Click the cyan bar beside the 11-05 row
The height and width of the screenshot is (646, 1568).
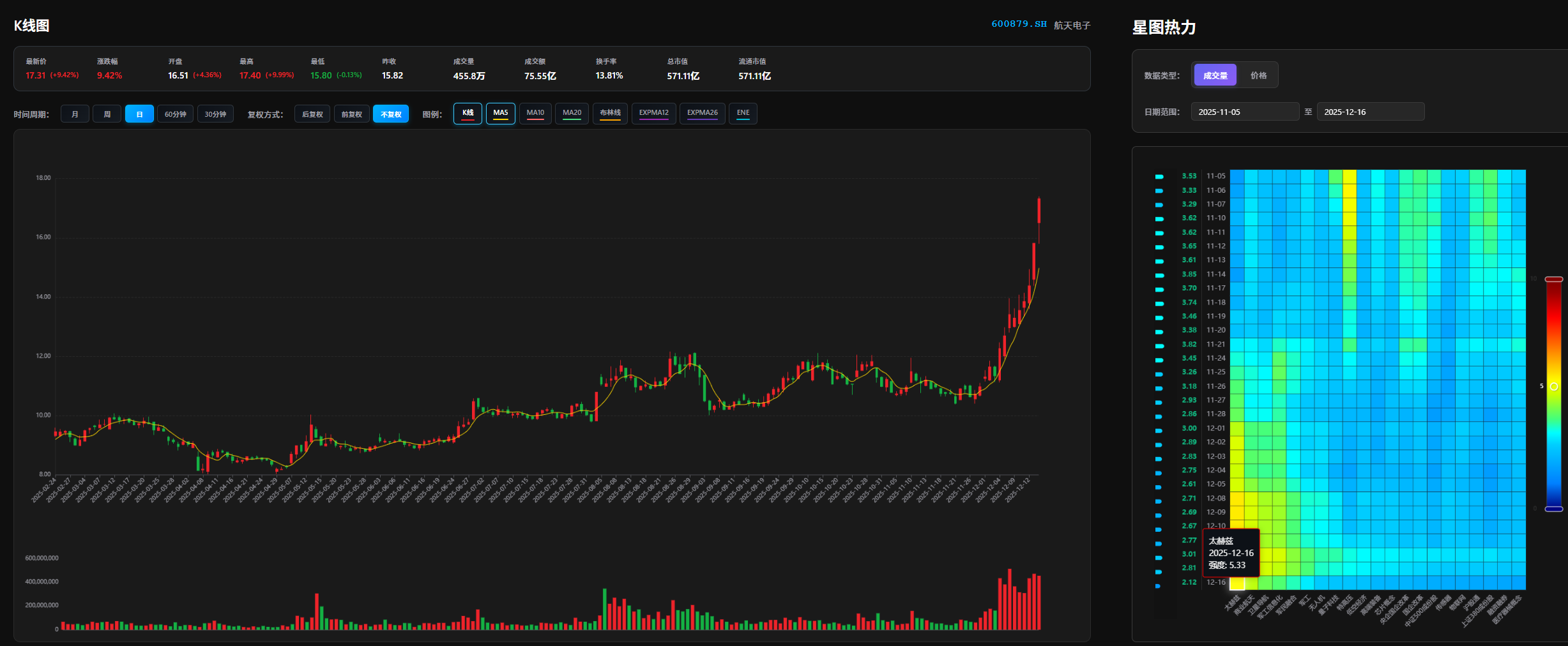tap(1159, 177)
